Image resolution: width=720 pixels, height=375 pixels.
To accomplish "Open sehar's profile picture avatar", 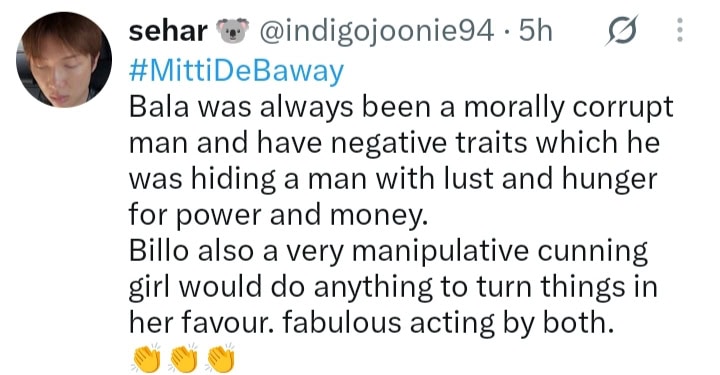I will pyautogui.click(x=63, y=60).
